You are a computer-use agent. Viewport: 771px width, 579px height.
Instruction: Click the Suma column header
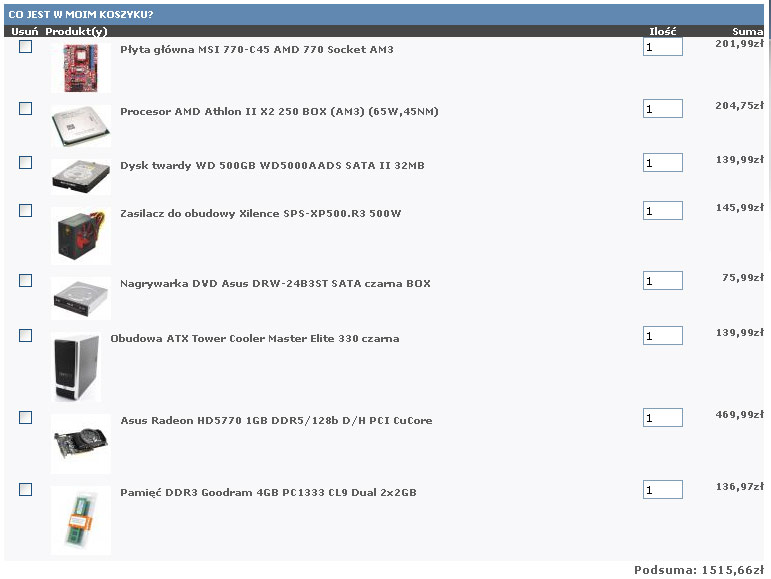(748, 31)
